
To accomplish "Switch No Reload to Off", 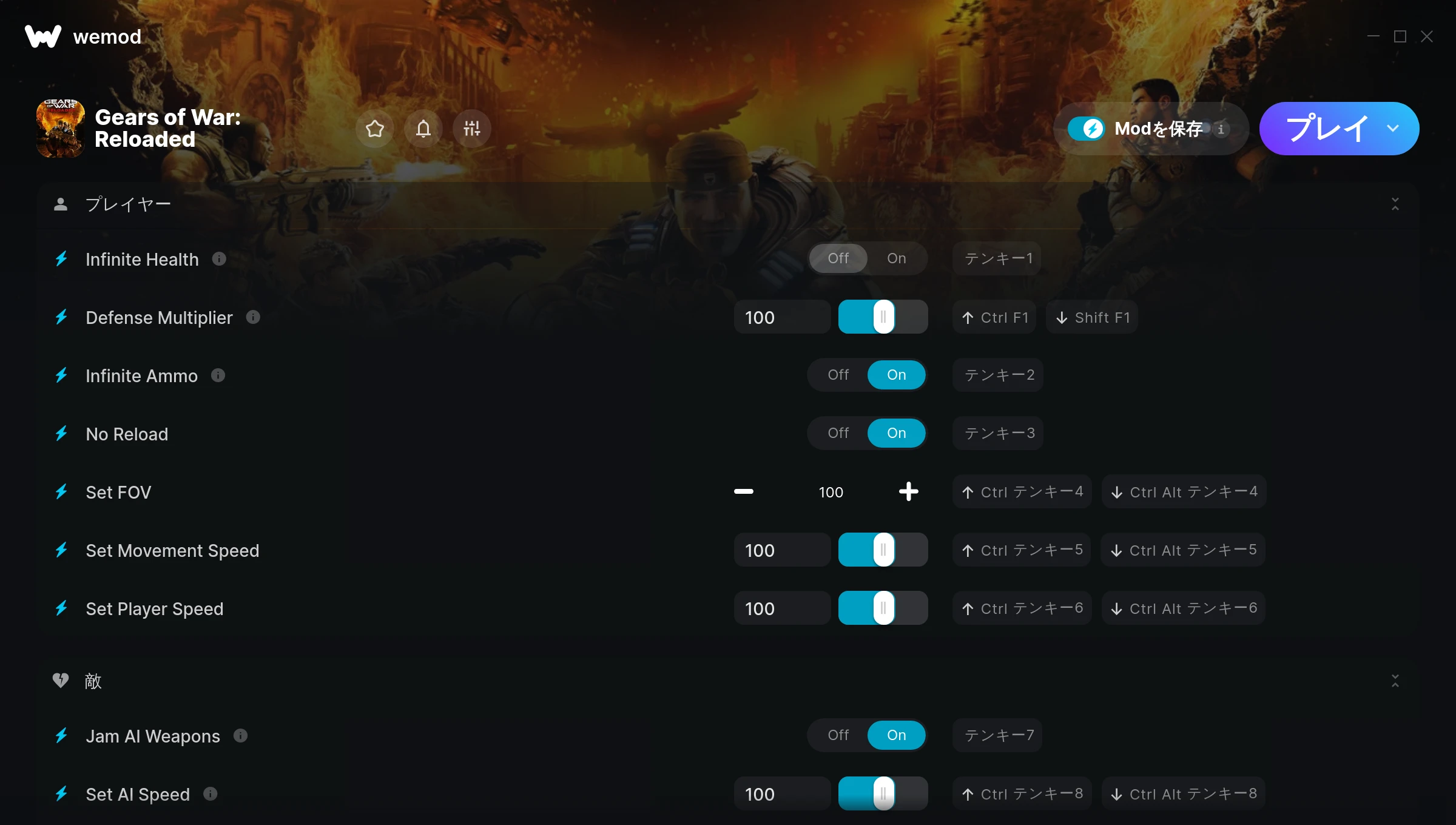I will pyautogui.click(x=838, y=433).
